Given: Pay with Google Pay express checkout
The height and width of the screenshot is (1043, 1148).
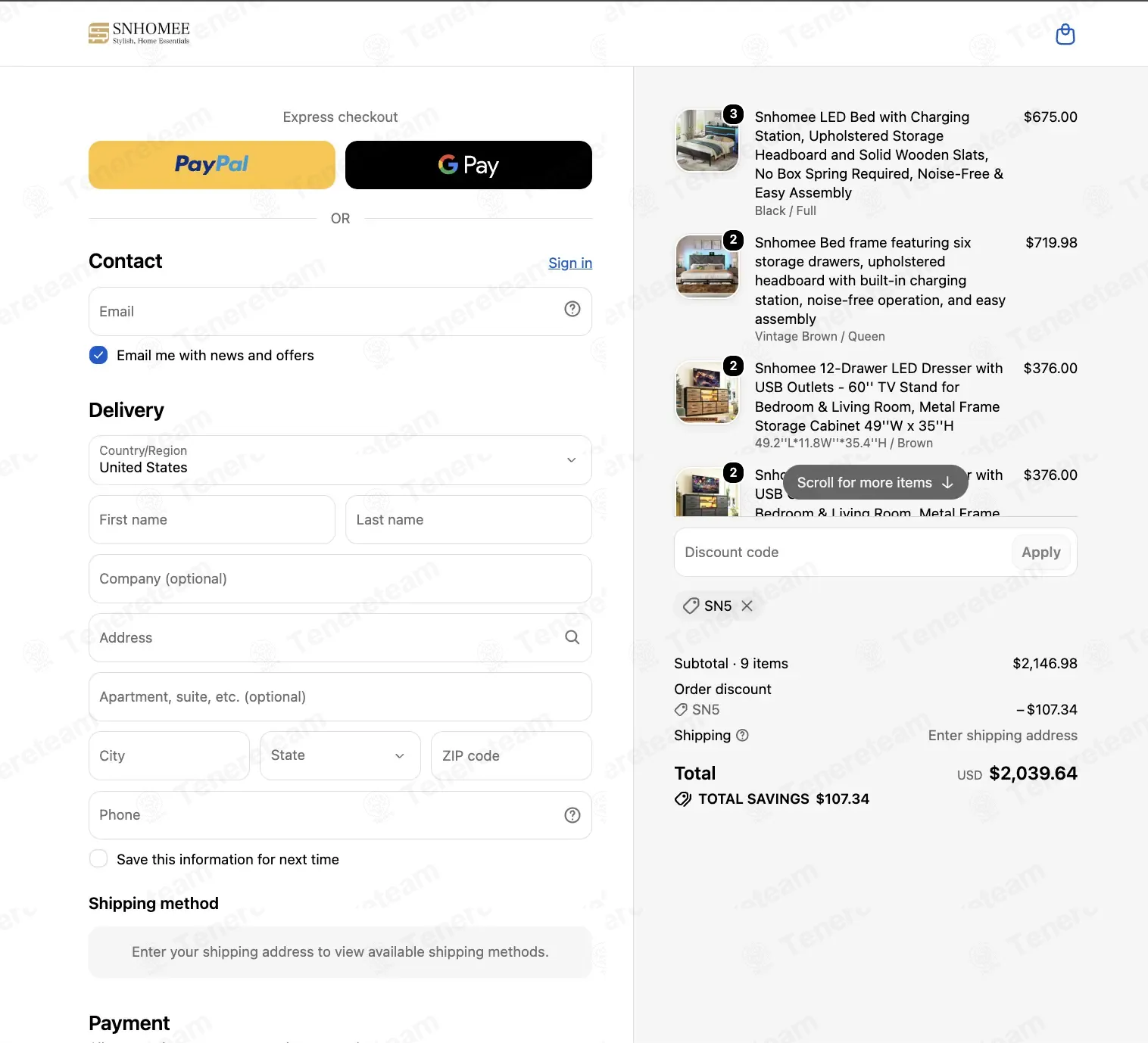Looking at the screenshot, I should (469, 165).
